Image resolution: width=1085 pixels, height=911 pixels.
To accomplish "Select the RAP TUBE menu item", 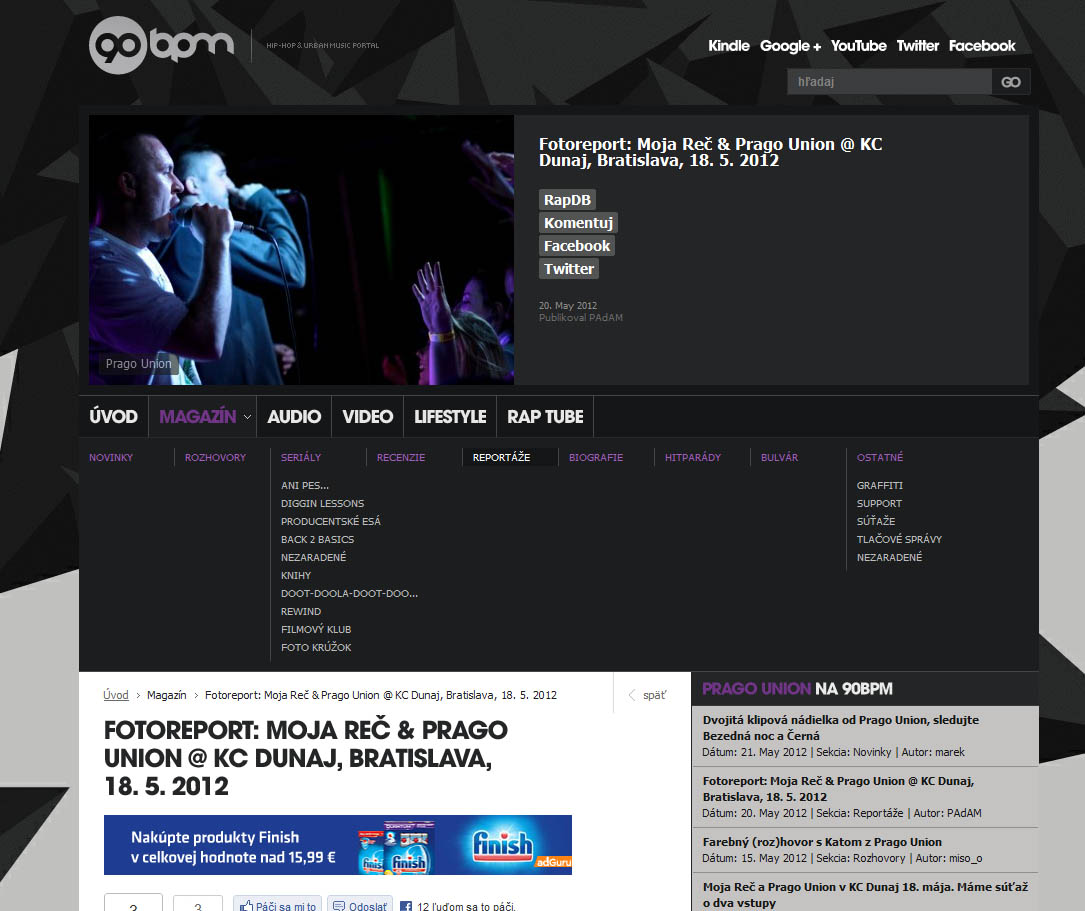I will (545, 416).
